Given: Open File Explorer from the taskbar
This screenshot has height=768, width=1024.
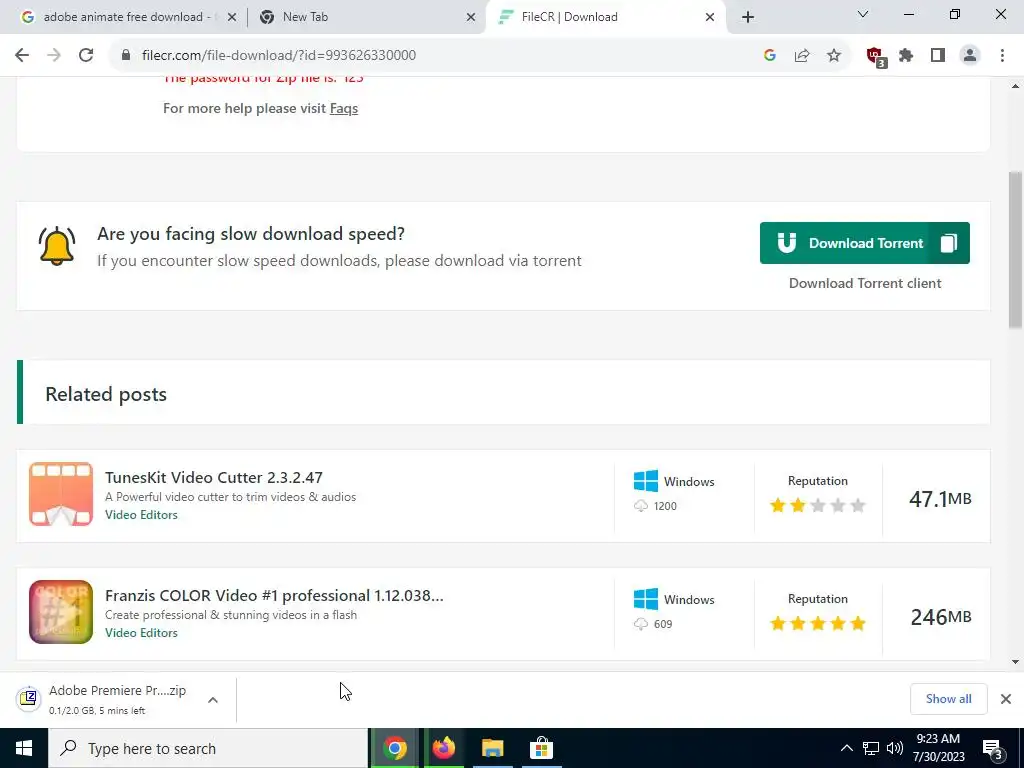Looking at the screenshot, I should [x=492, y=748].
